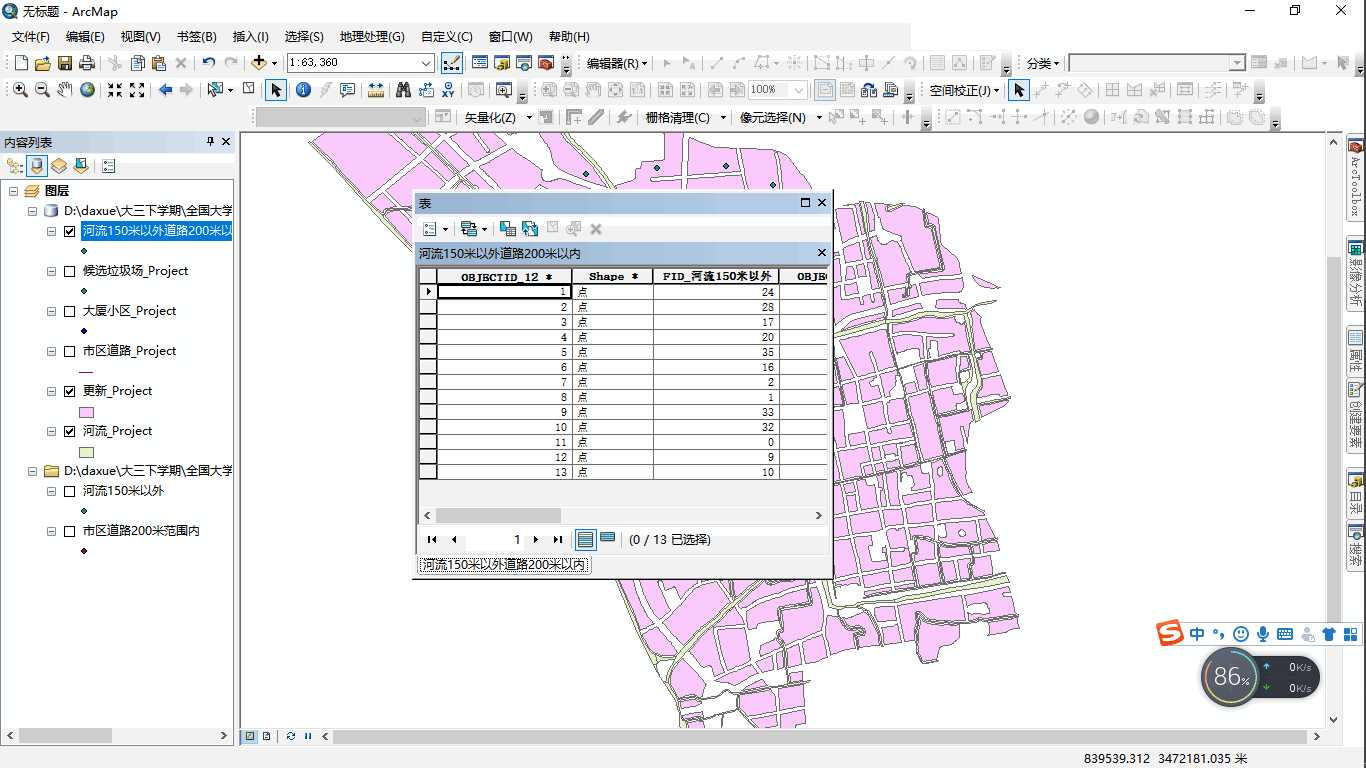Click the 更新_Project pink symbol swatch
This screenshot has width=1366, height=768.
[x=86, y=412]
